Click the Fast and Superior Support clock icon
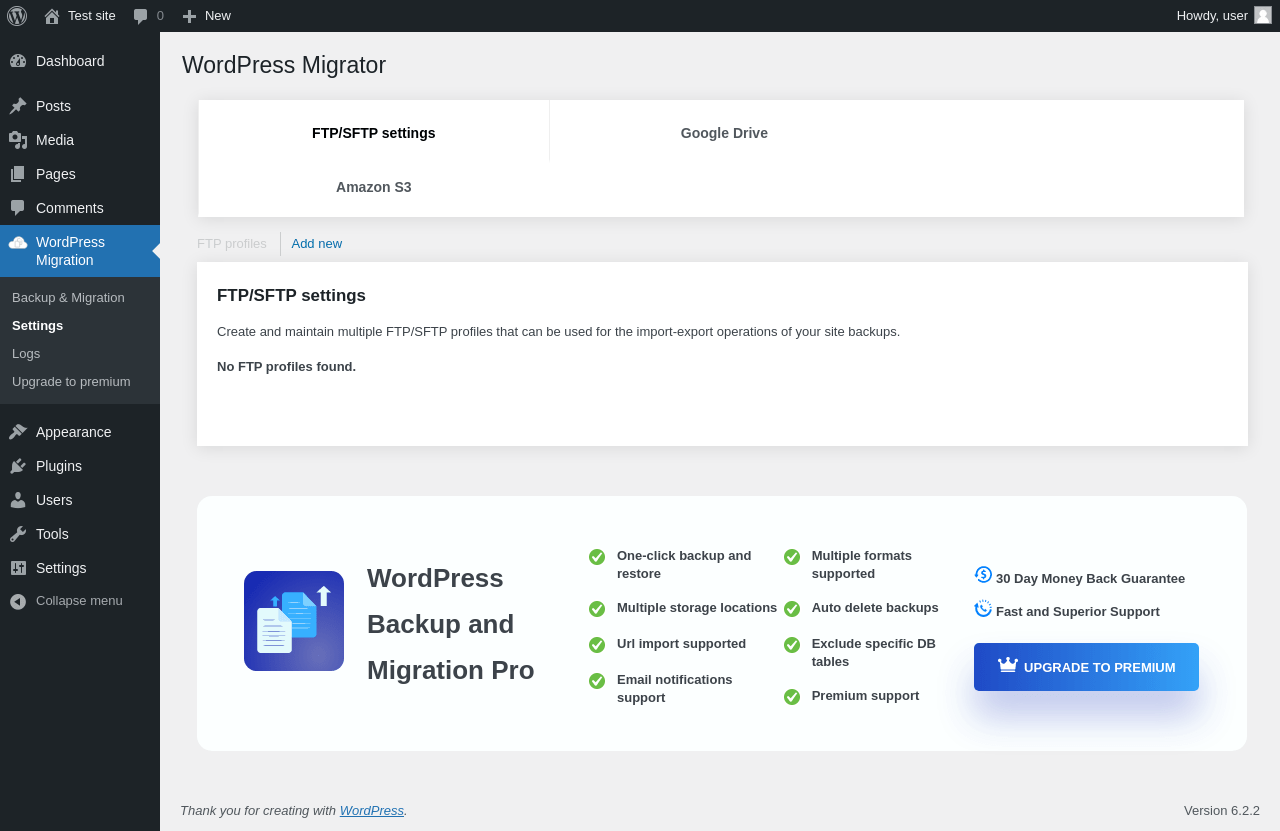1280x831 pixels. coord(983,609)
